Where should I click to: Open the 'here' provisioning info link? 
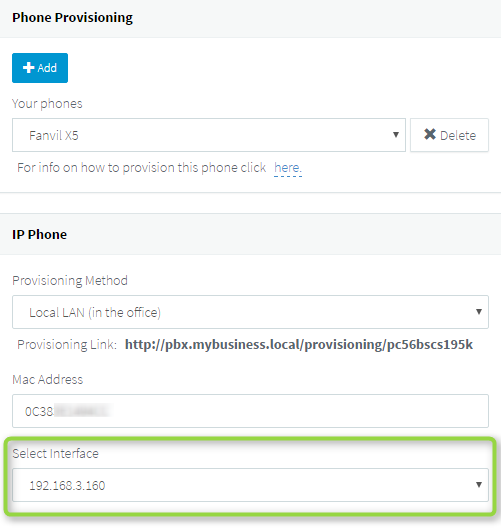[288, 168]
